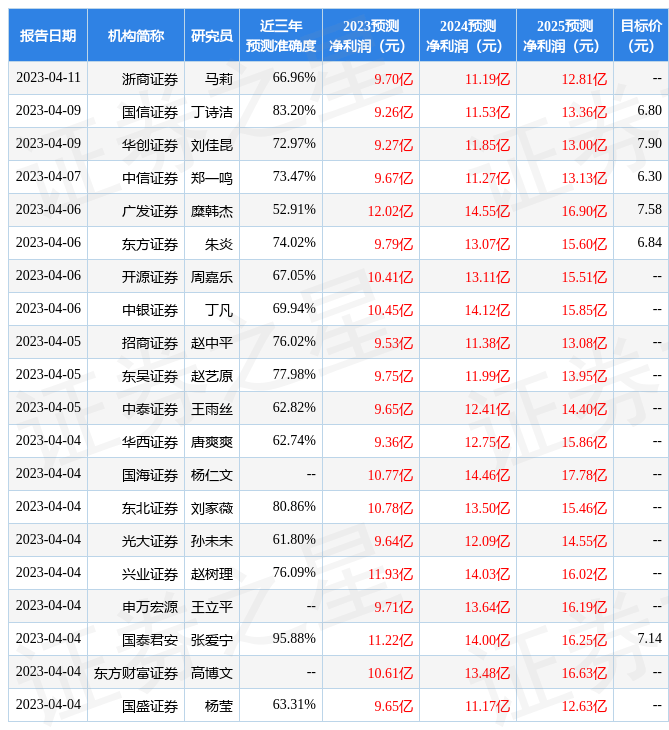Click analyst name 高博文
669x730 pixels.
coord(212,673)
